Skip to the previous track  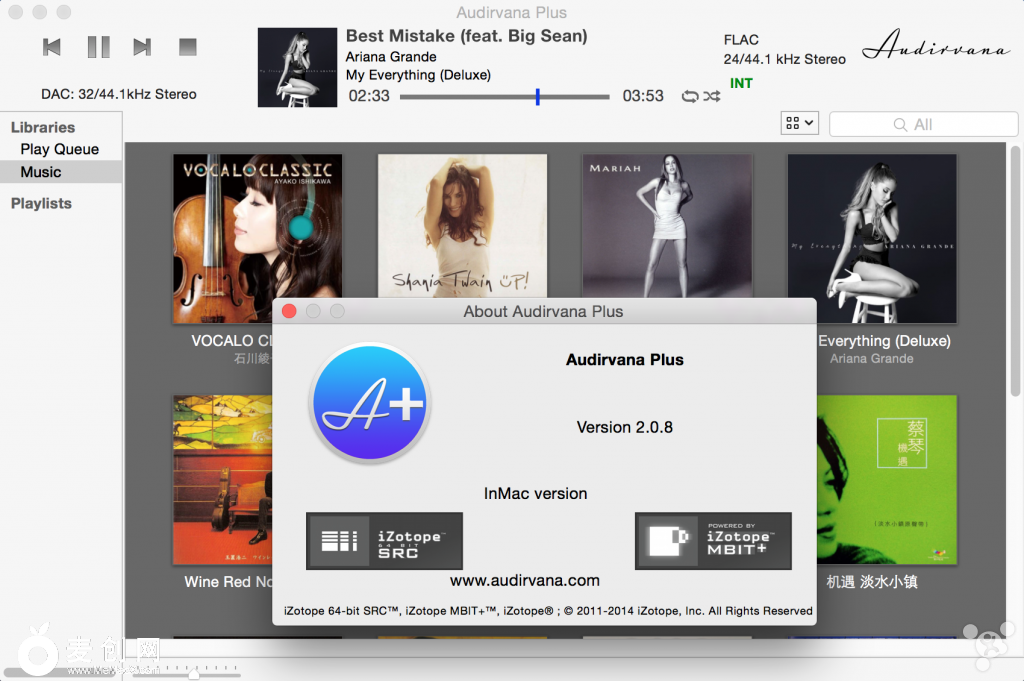[52, 47]
